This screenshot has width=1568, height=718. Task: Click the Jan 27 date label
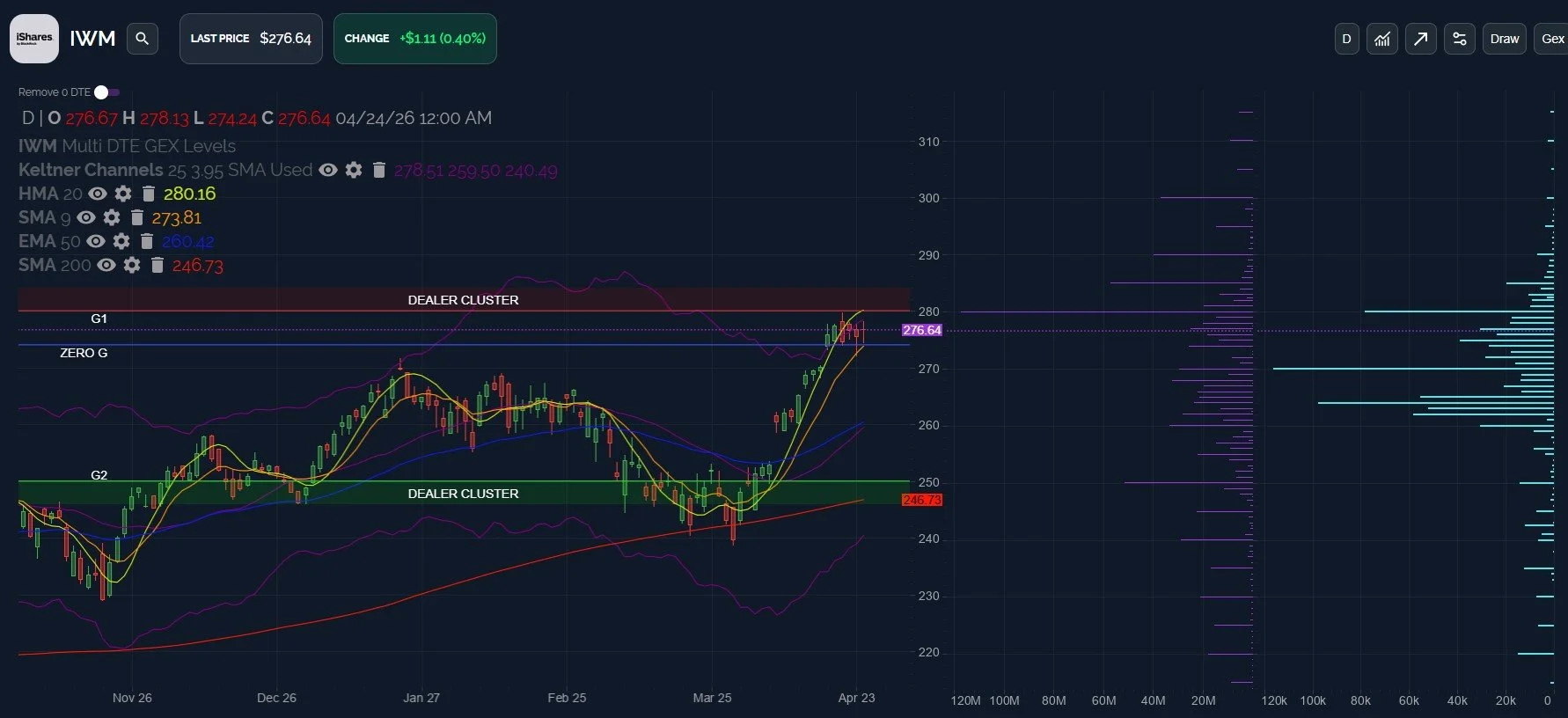(421, 698)
